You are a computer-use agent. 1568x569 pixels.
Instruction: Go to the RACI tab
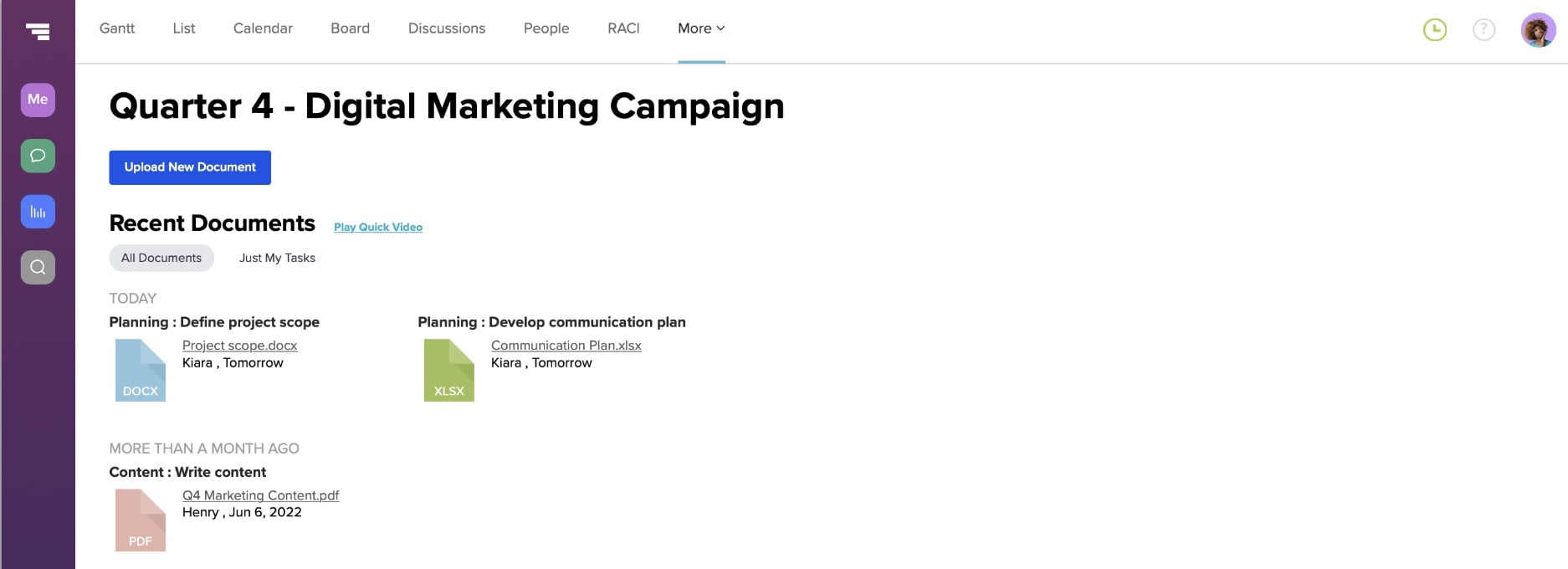pyautogui.click(x=623, y=28)
